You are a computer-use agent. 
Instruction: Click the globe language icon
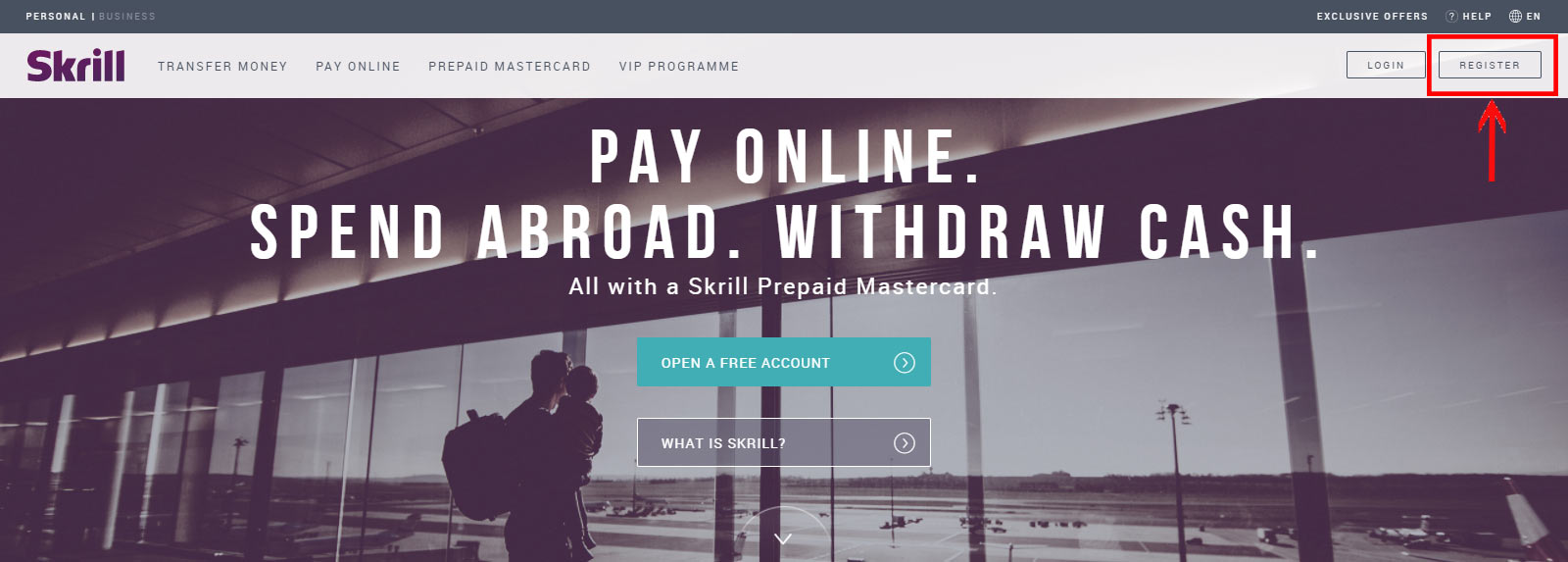[x=1515, y=16]
